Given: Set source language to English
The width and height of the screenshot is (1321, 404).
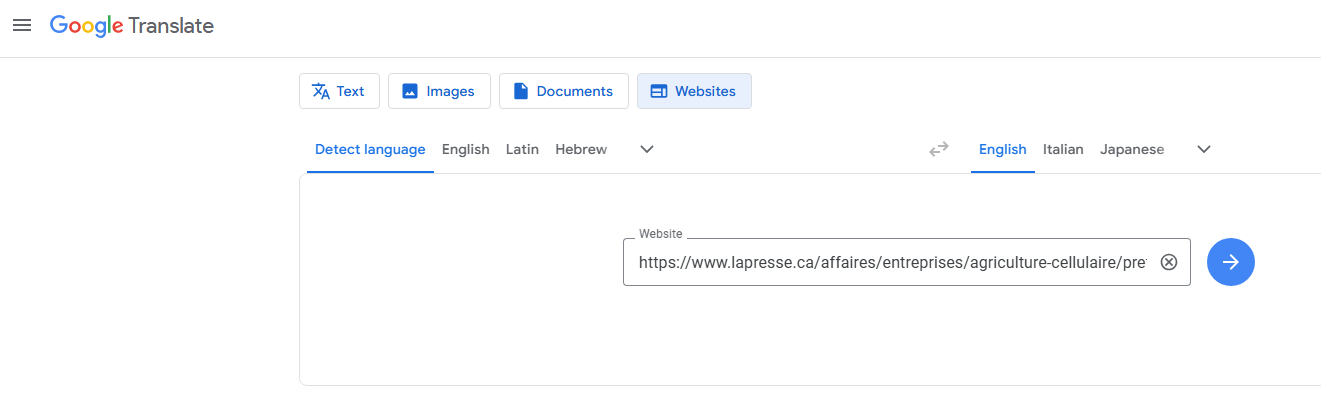Looking at the screenshot, I should tap(466, 149).
